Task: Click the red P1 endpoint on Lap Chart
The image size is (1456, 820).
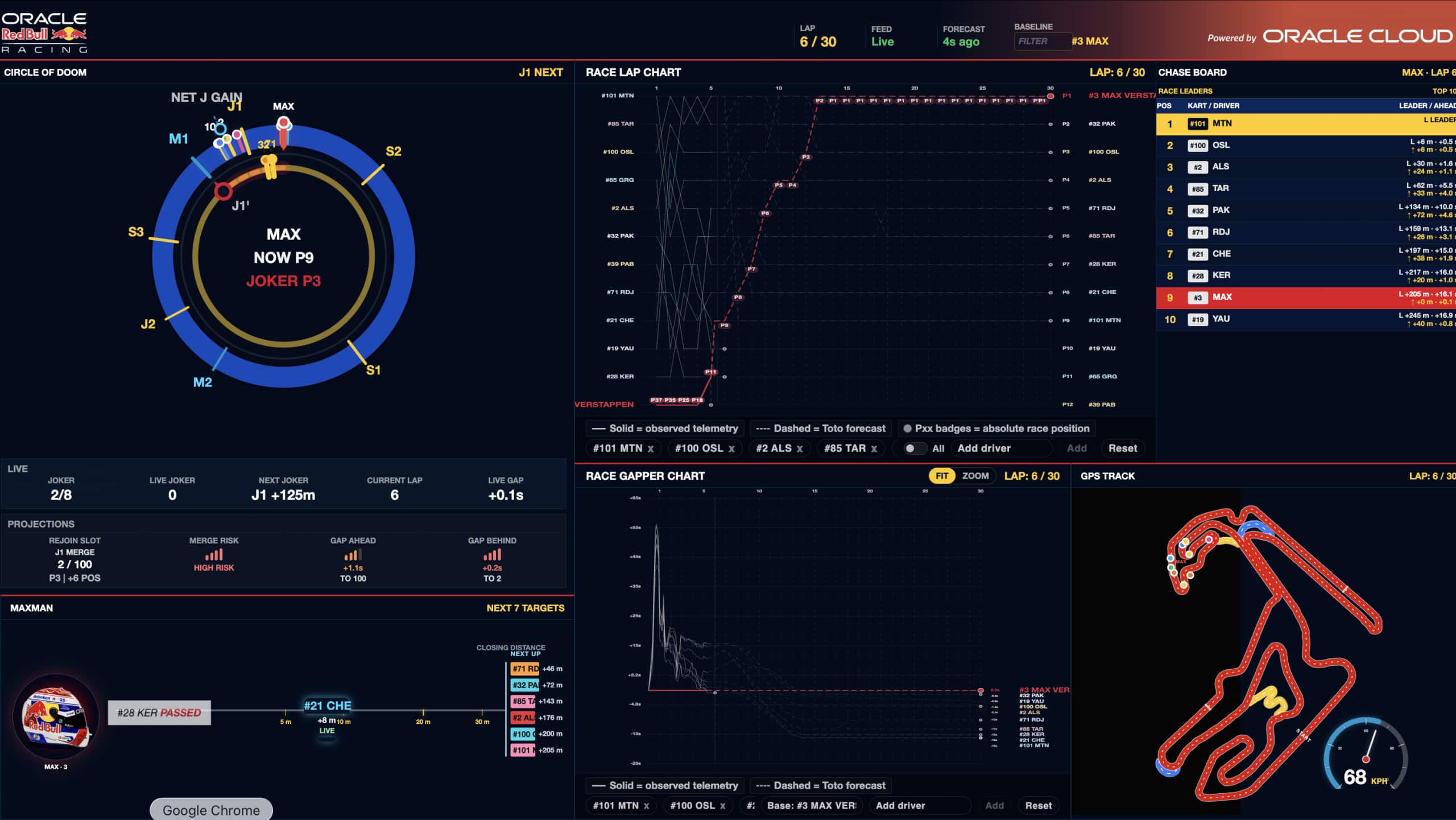Action: coord(1050,96)
